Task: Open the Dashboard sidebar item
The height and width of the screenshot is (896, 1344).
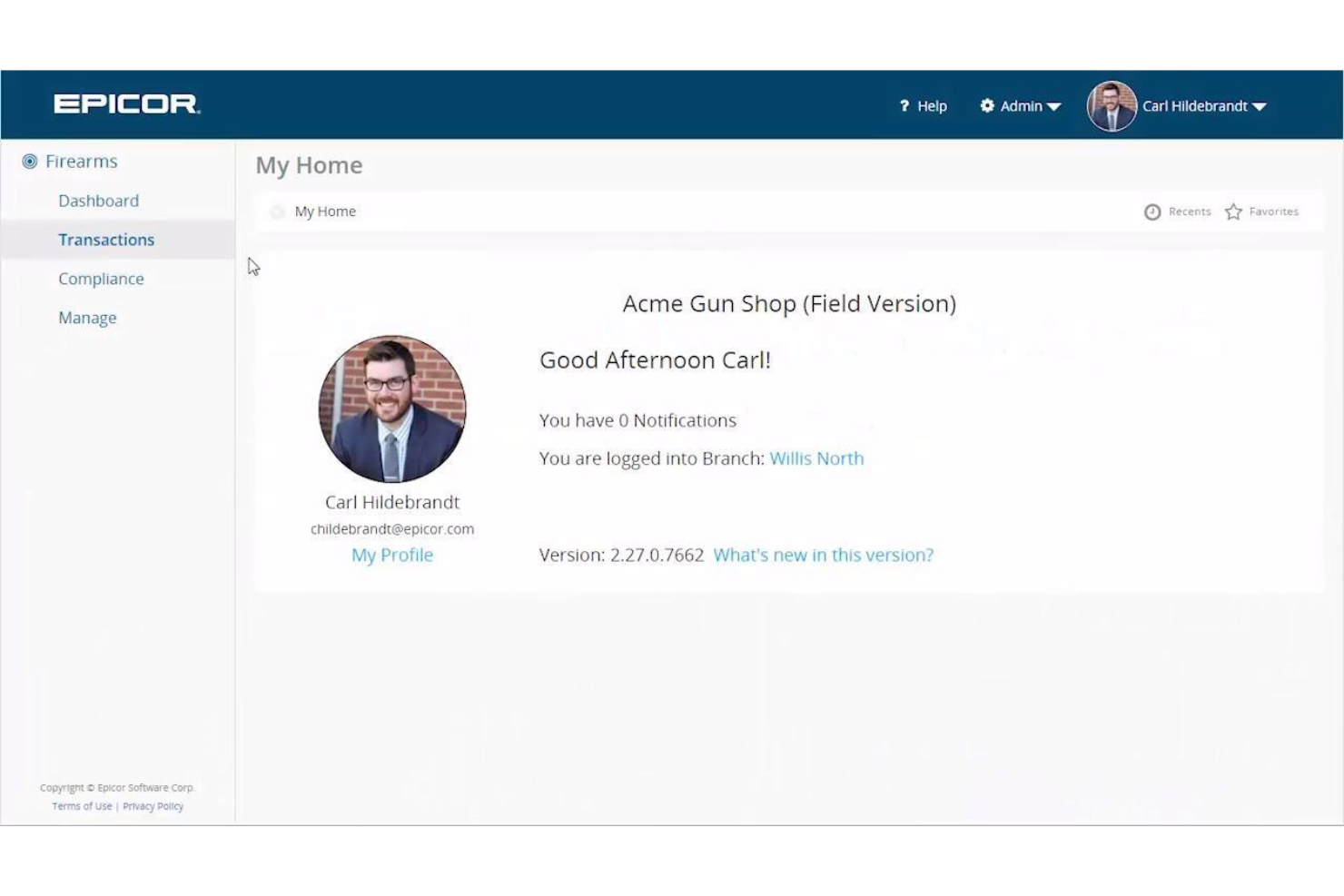Action: click(x=99, y=201)
